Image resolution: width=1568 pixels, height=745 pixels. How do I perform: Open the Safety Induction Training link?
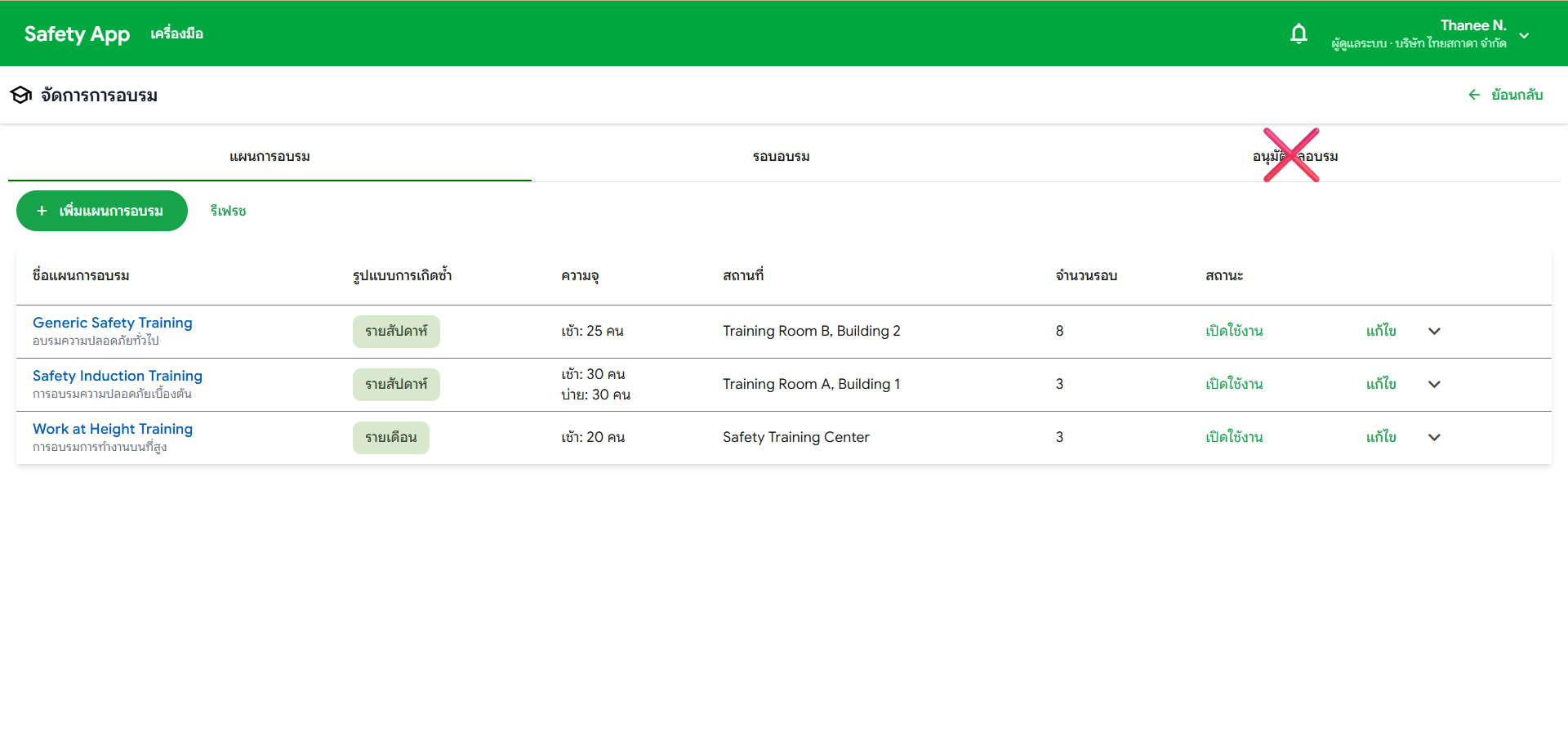(117, 376)
